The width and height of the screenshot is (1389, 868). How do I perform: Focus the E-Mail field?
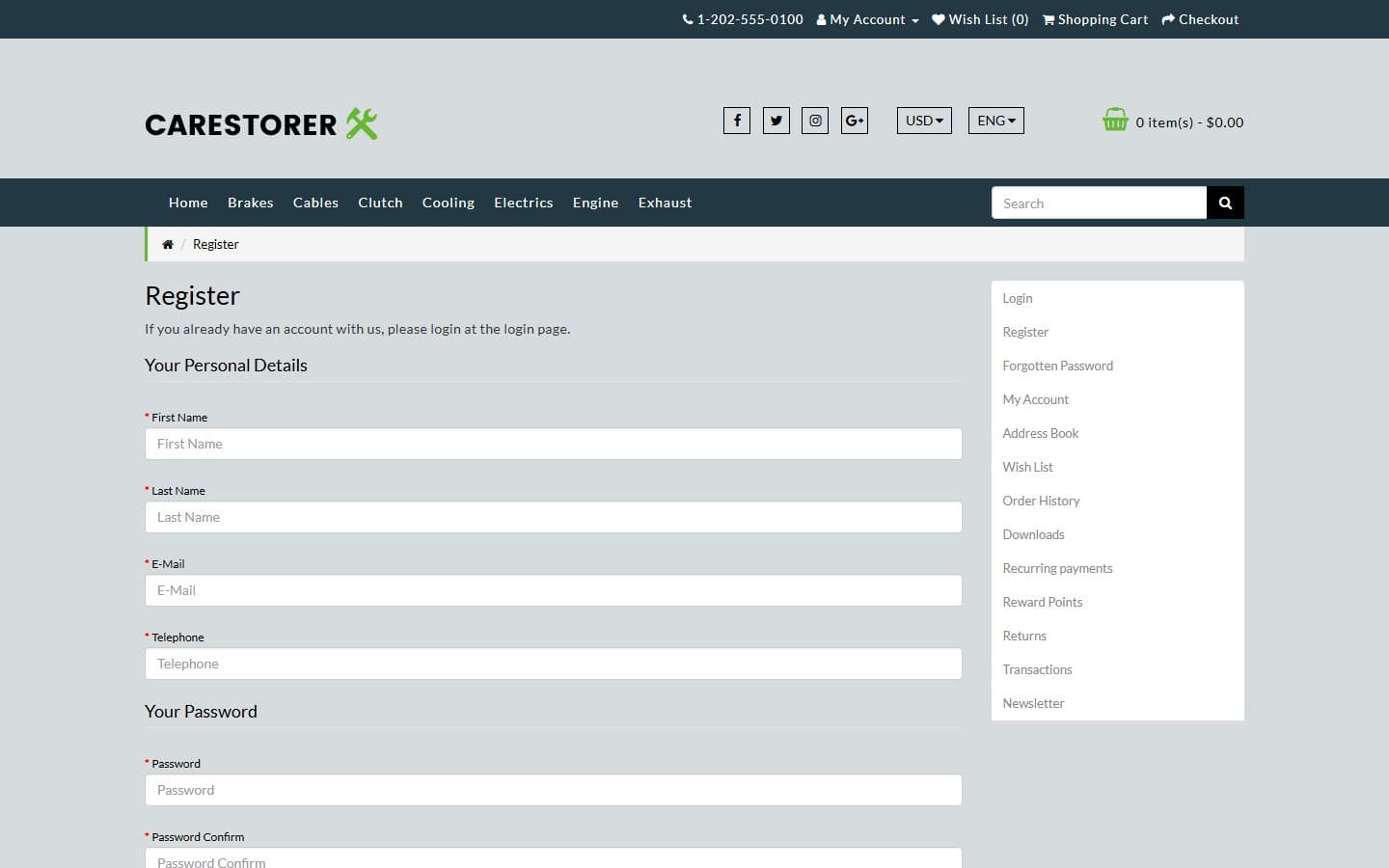(x=554, y=590)
